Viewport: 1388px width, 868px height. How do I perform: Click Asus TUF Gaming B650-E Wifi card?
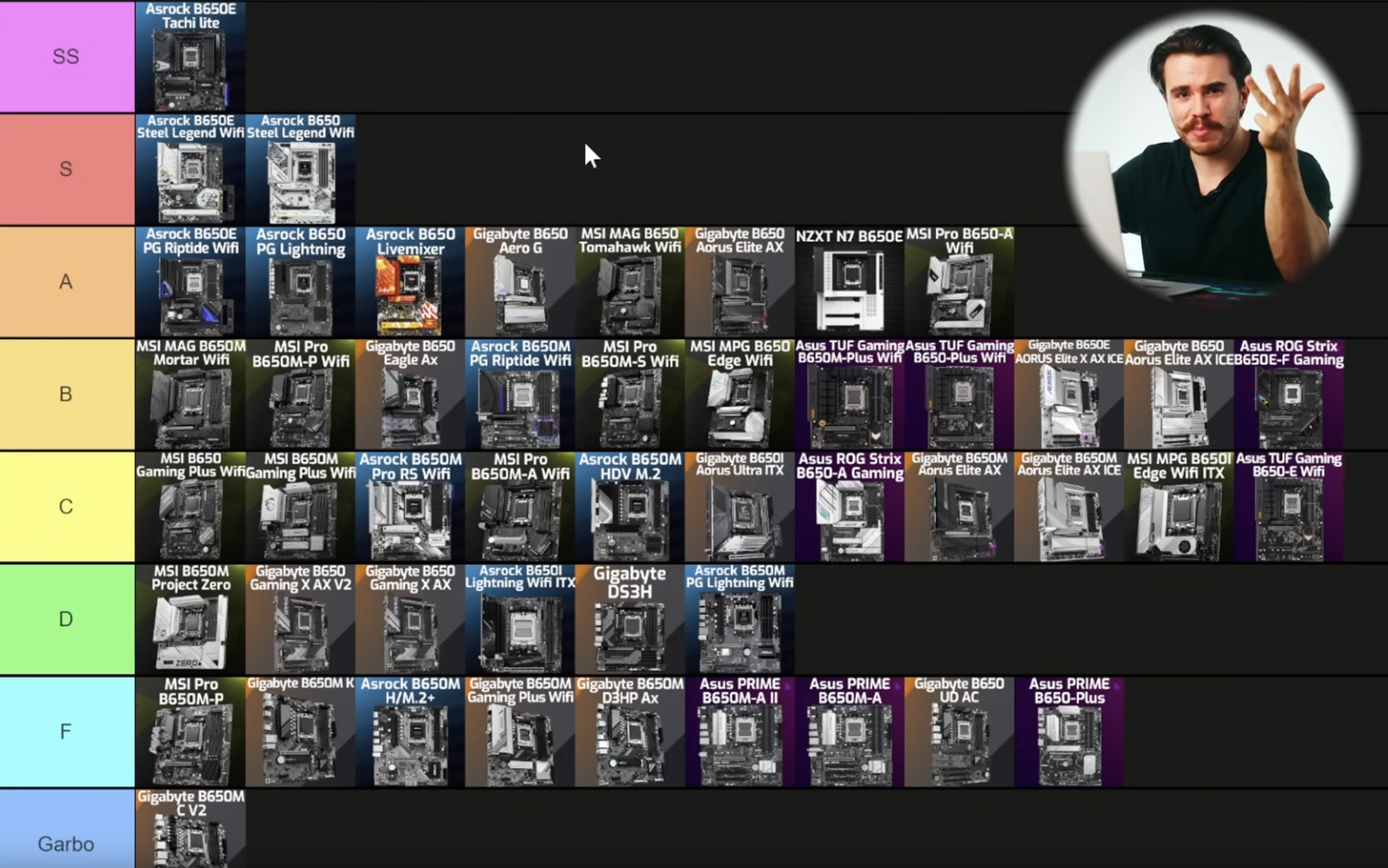(x=1289, y=506)
